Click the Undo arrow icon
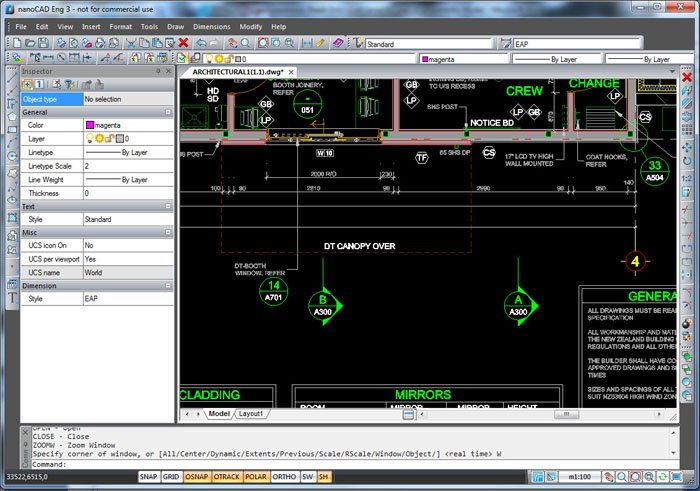This screenshot has width=700, height=491. point(201,43)
